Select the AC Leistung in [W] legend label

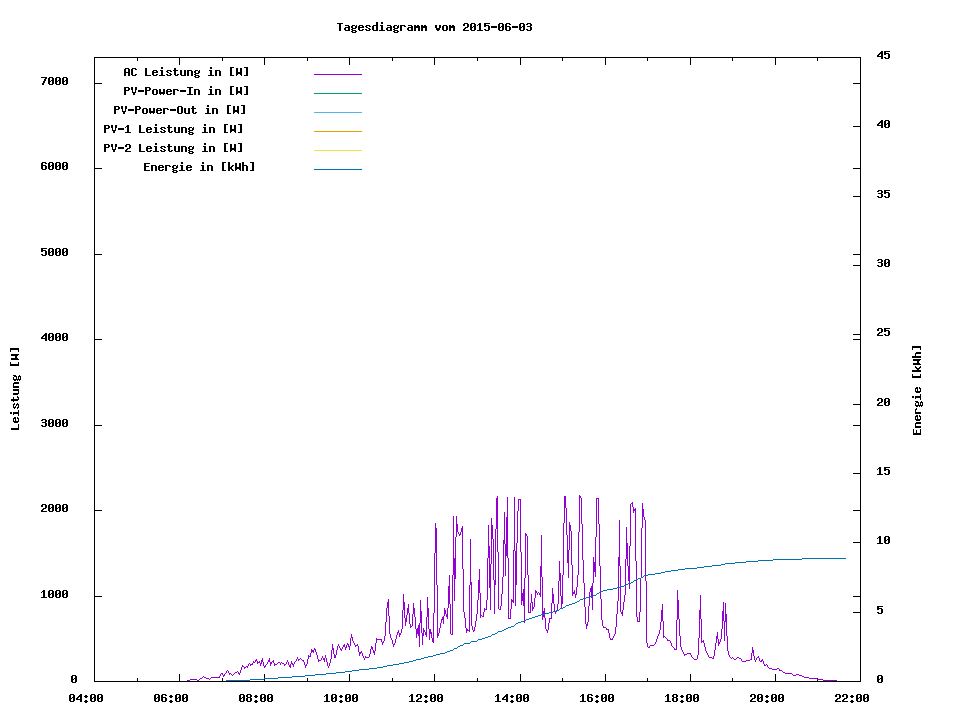[186, 72]
